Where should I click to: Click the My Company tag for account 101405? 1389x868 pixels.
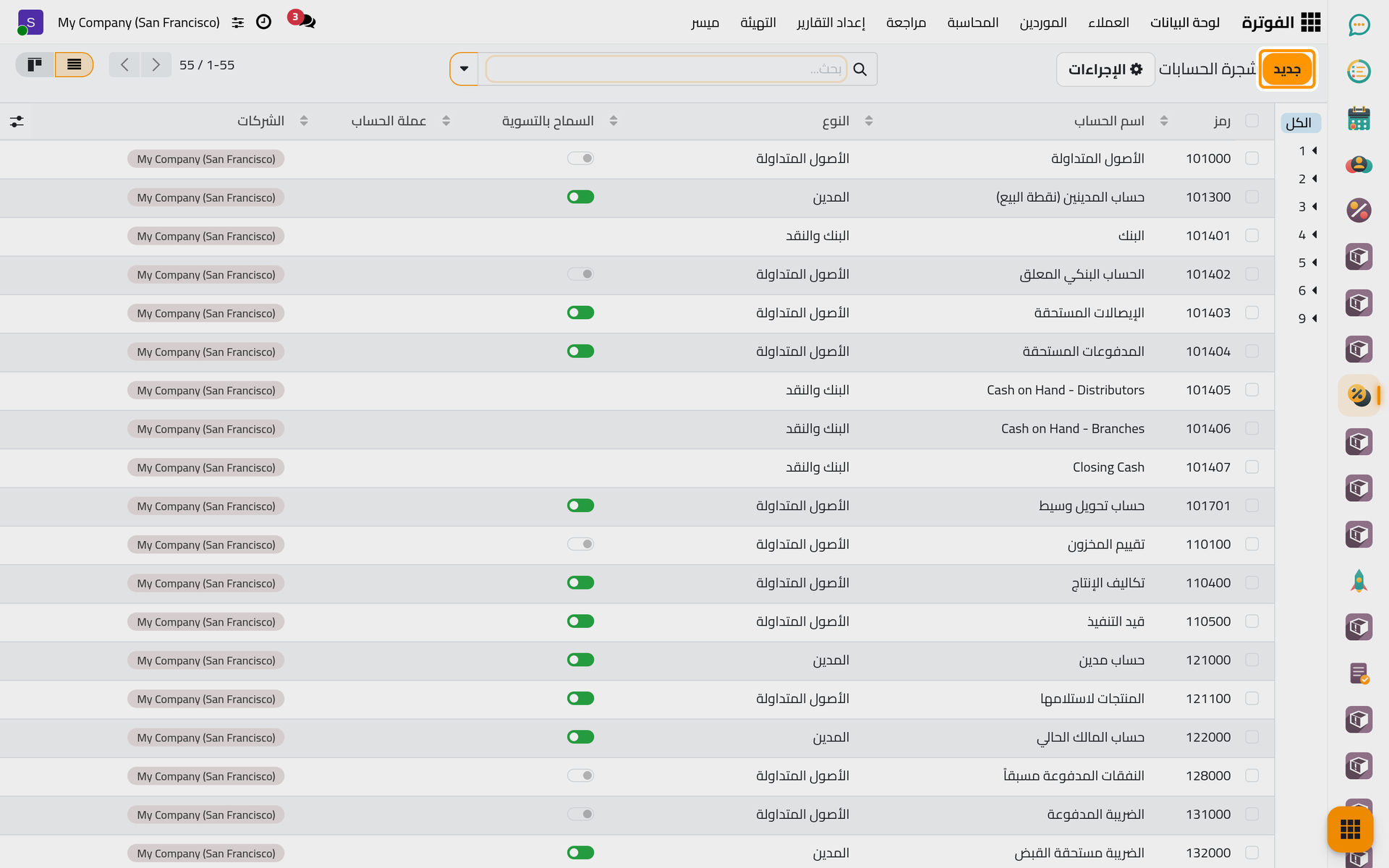(x=206, y=391)
